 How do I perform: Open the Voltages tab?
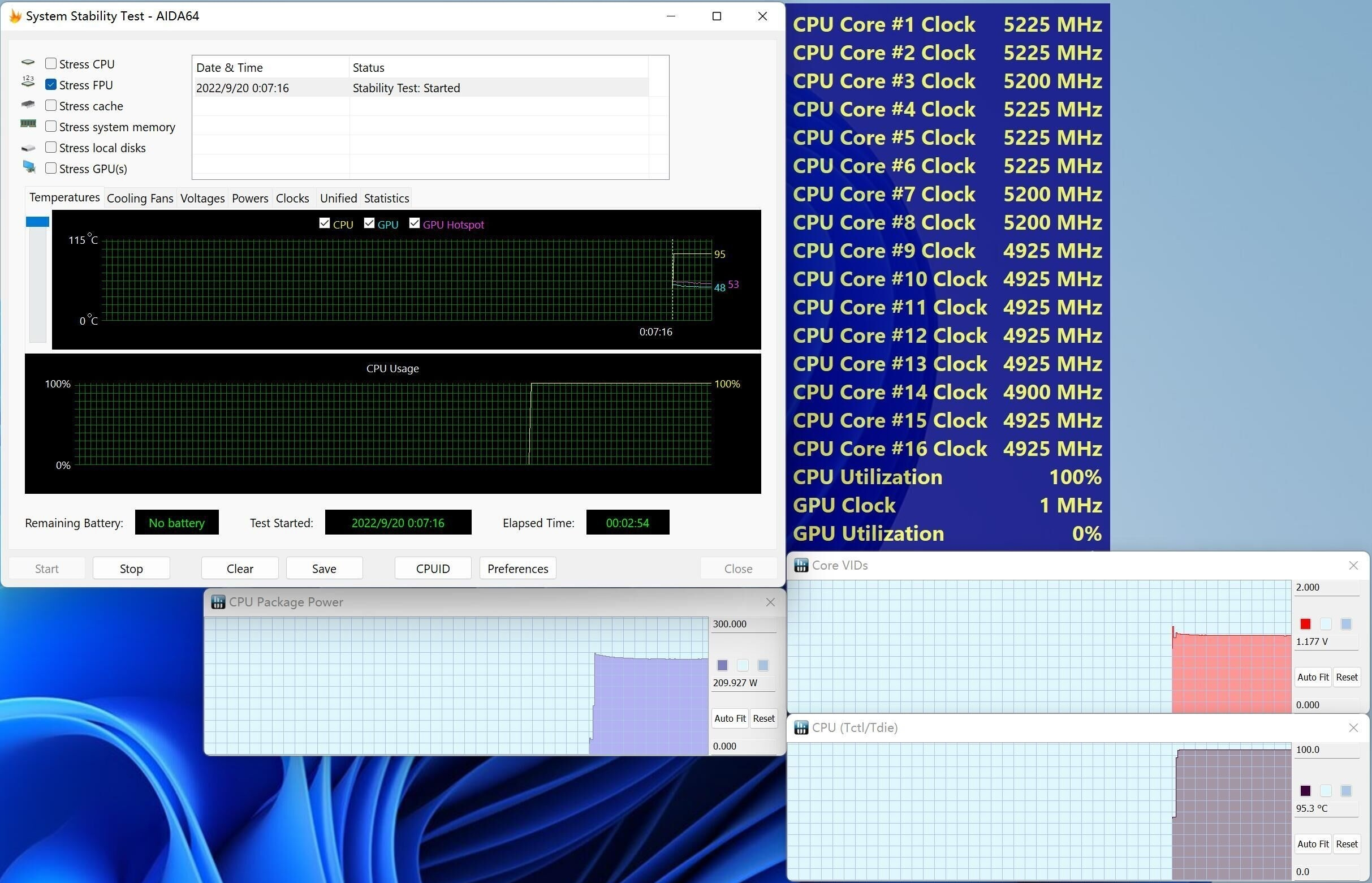[x=202, y=199]
